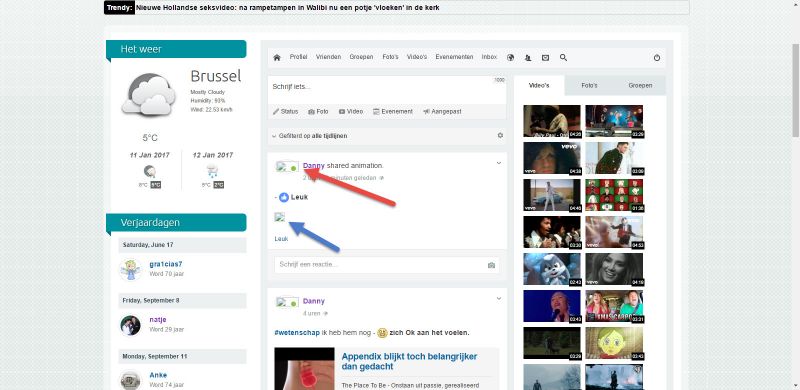800x390 pixels.
Task: Click the blue Leuk thumbs-up icon
Action: (284, 197)
